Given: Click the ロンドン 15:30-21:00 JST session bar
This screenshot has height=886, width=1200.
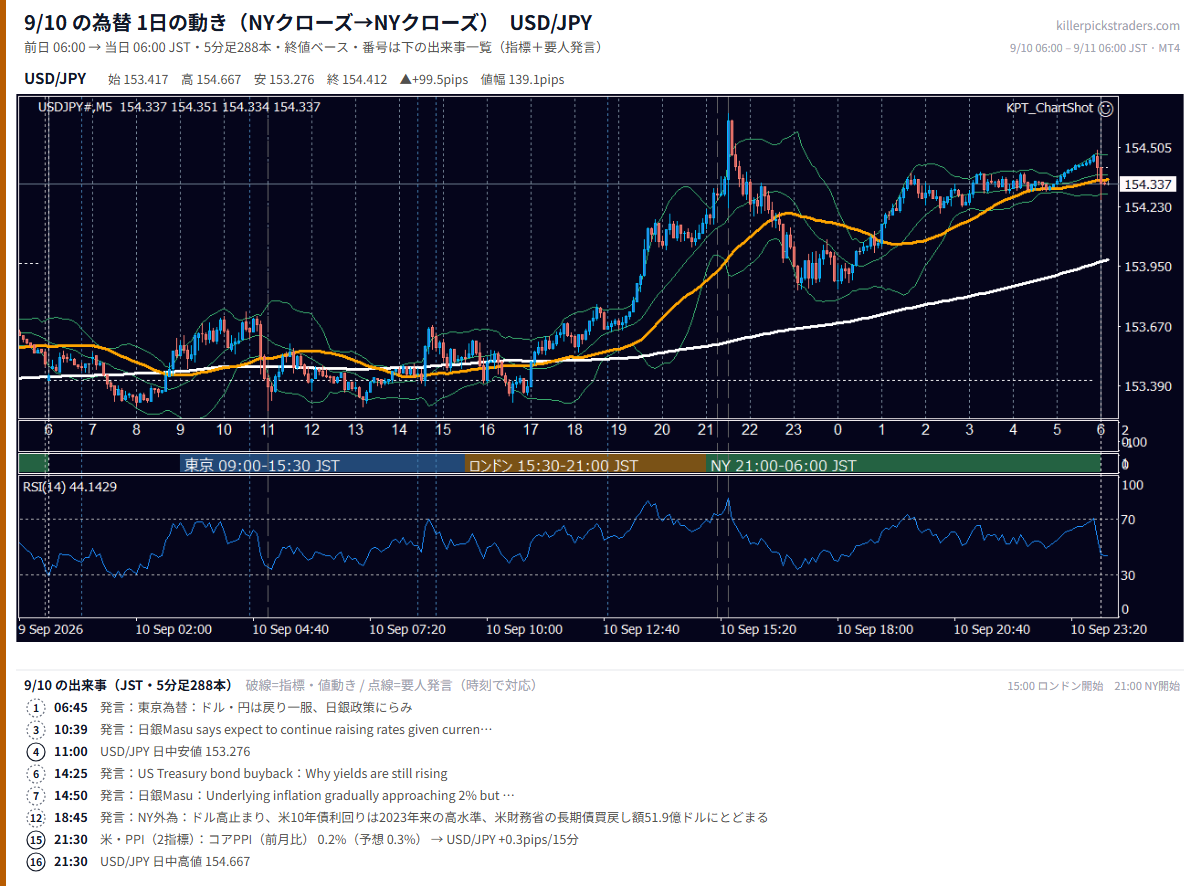Looking at the screenshot, I should (586, 465).
